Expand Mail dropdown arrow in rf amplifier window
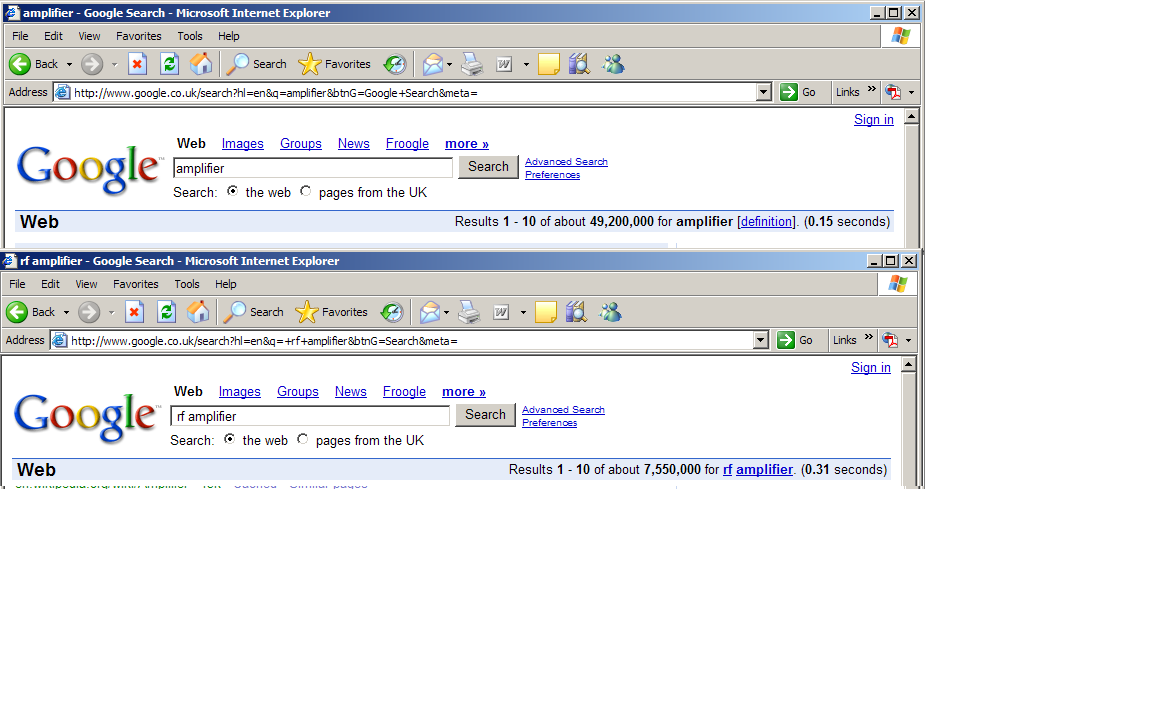The width and height of the screenshot is (1164, 709). [446, 313]
